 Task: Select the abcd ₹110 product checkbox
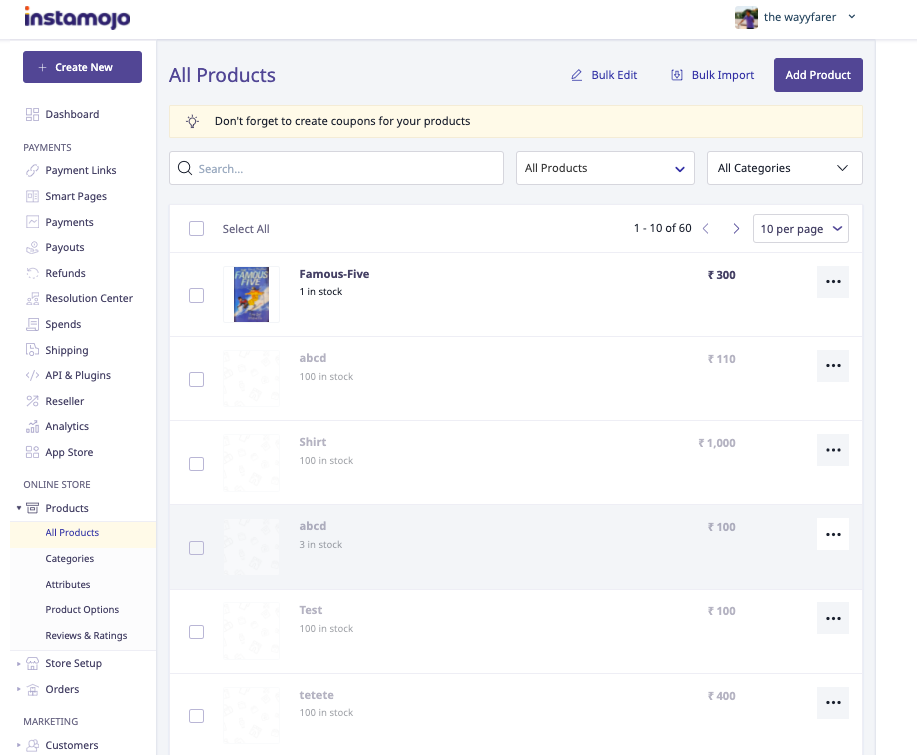click(x=196, y=380)
